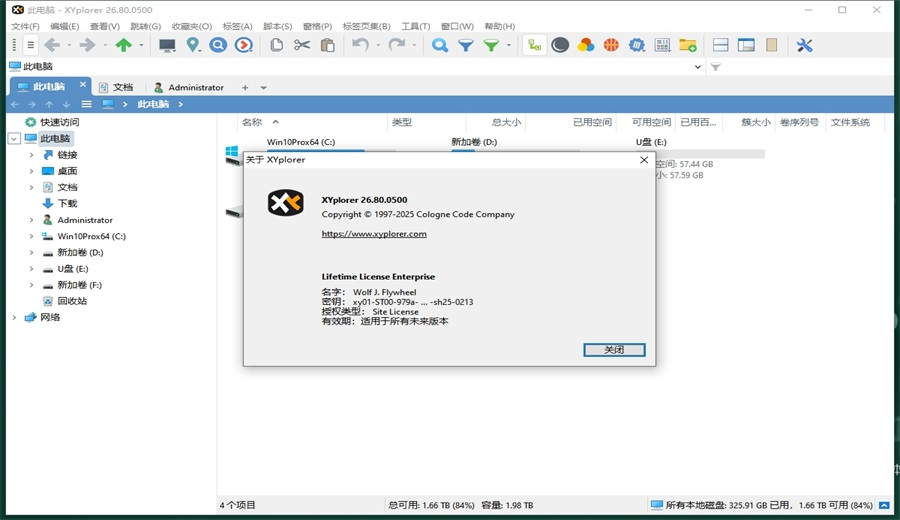The image size is (900, 520).
Task: Click the Copy icon in the toolbar
Action: pyautogui.click(x=277, y=45)
